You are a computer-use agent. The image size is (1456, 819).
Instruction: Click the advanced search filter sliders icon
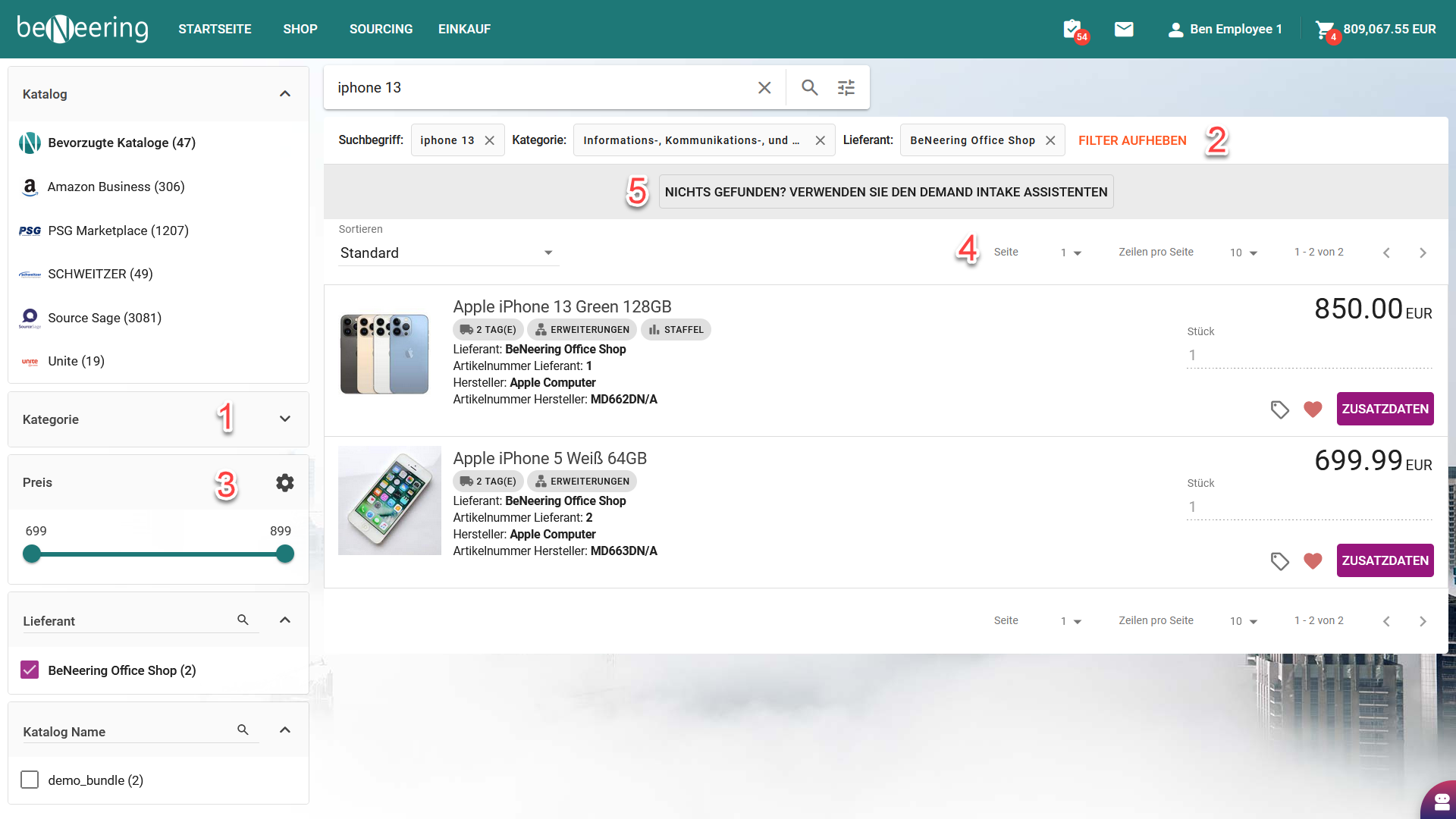click(846, 88)
